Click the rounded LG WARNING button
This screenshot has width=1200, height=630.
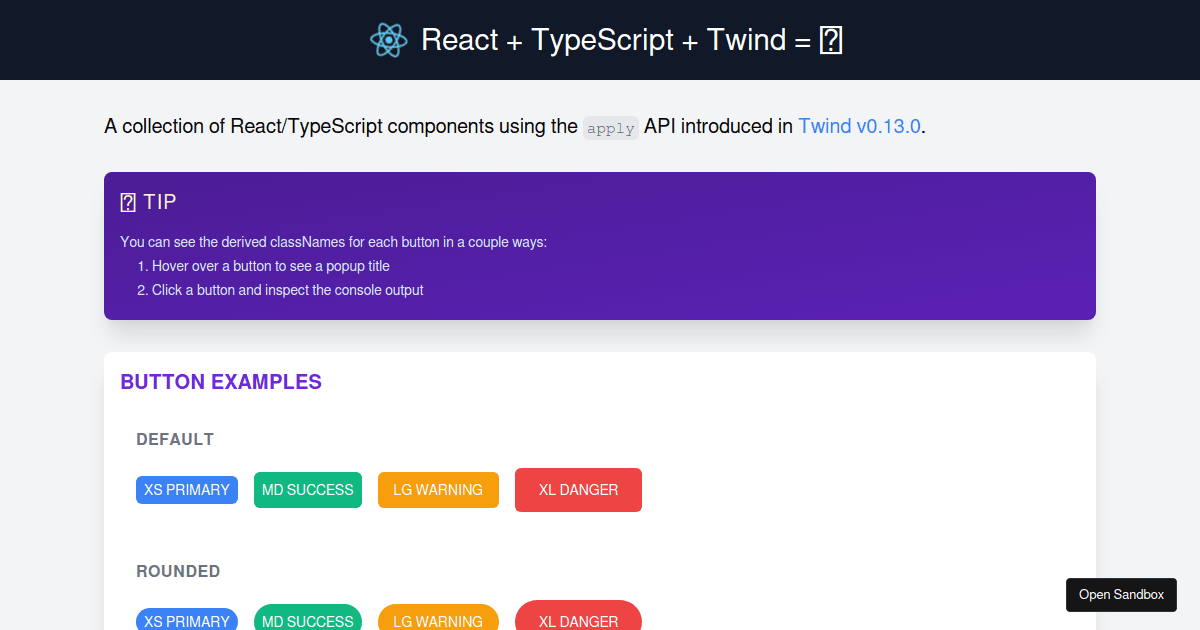pos(438,621)
